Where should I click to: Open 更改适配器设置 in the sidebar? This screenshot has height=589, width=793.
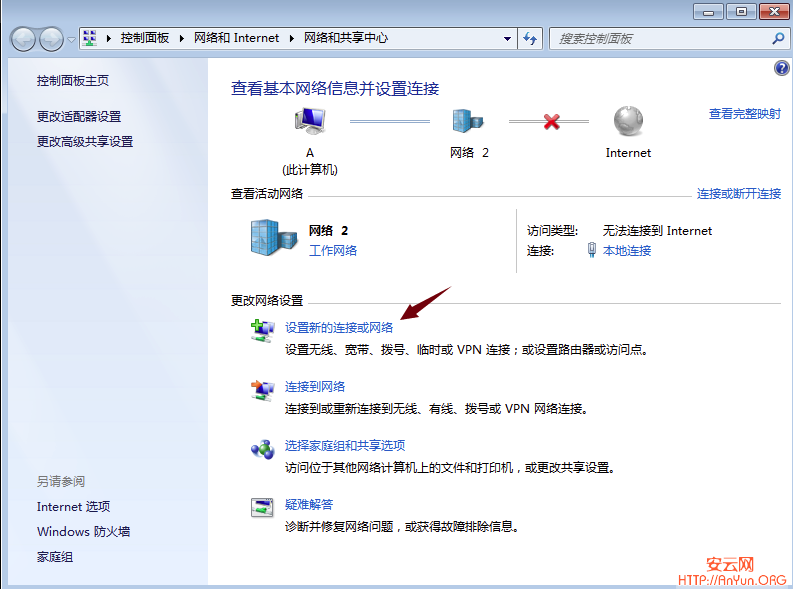(79, 117)
